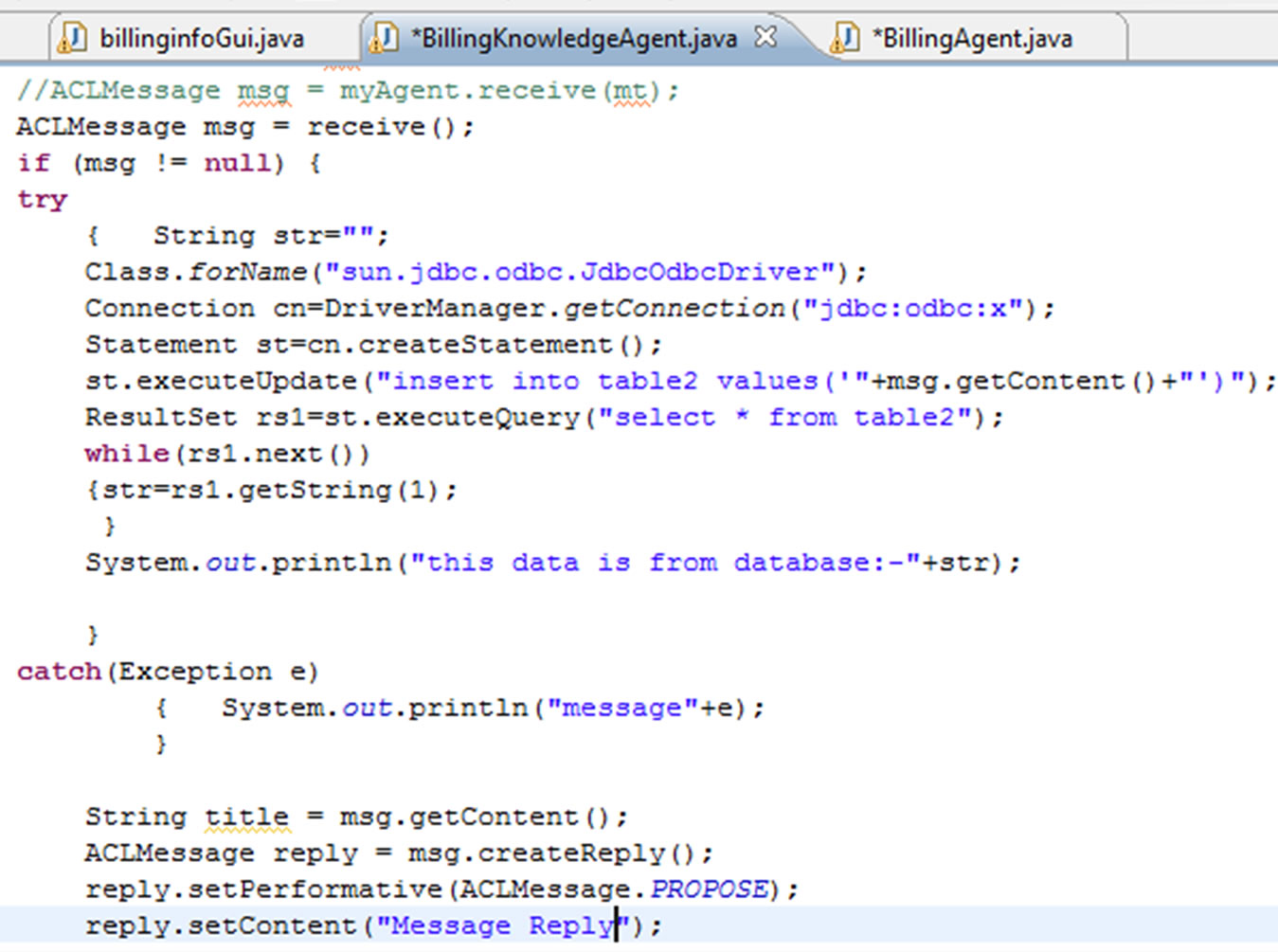Select the BillingKnowledgeAgent.java tab title
The height and width of the screenshot is (952, 1278).
pos(573,39)
